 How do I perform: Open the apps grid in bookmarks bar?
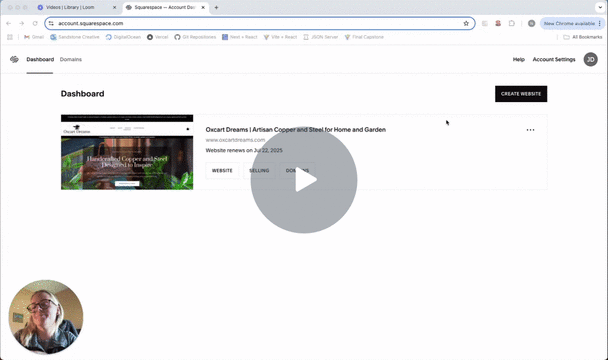click(x=10, y=37)
